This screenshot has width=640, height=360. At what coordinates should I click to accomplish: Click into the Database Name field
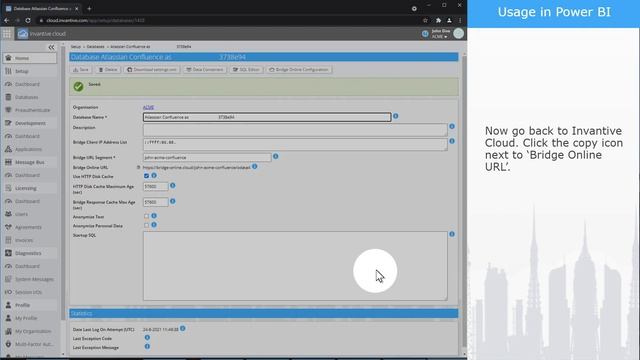pyautogui.click(x=267, y=117)
